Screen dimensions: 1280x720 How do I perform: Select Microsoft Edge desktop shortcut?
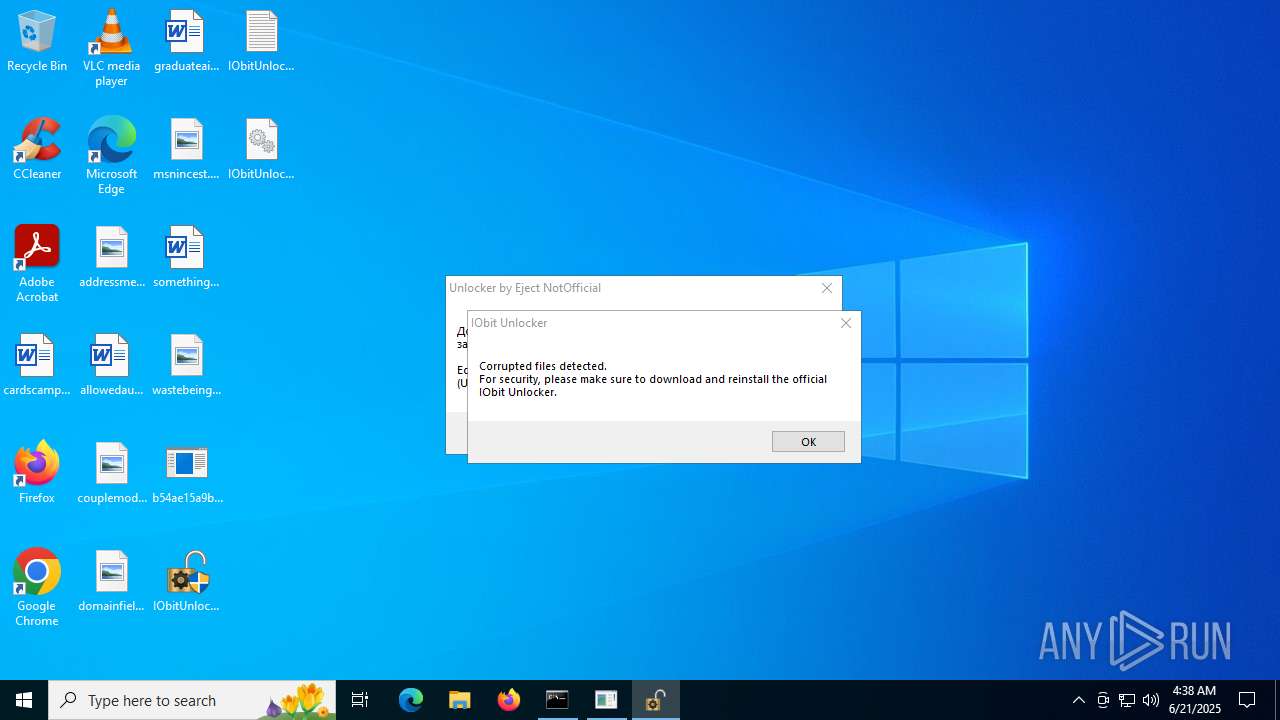coord(111,157)
